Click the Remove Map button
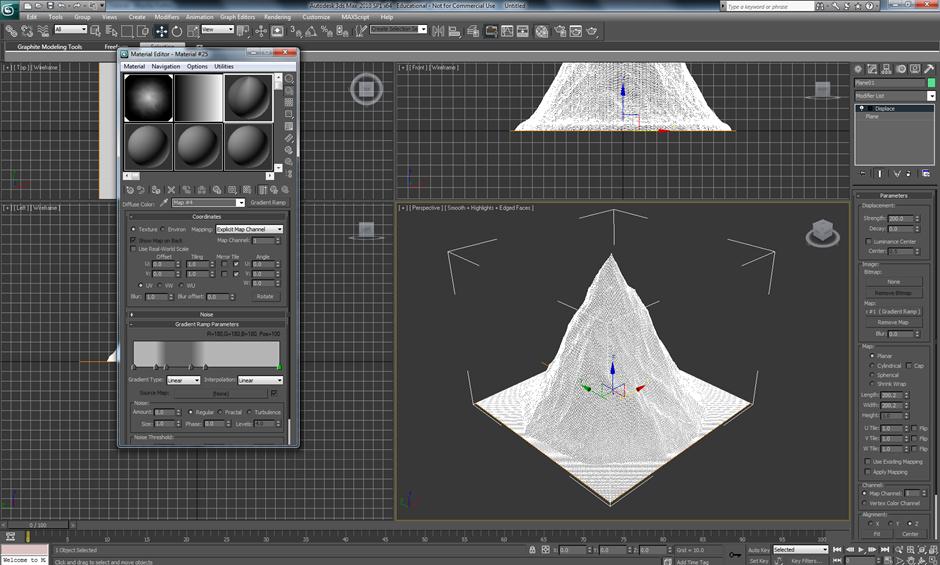 coord(893,322)
